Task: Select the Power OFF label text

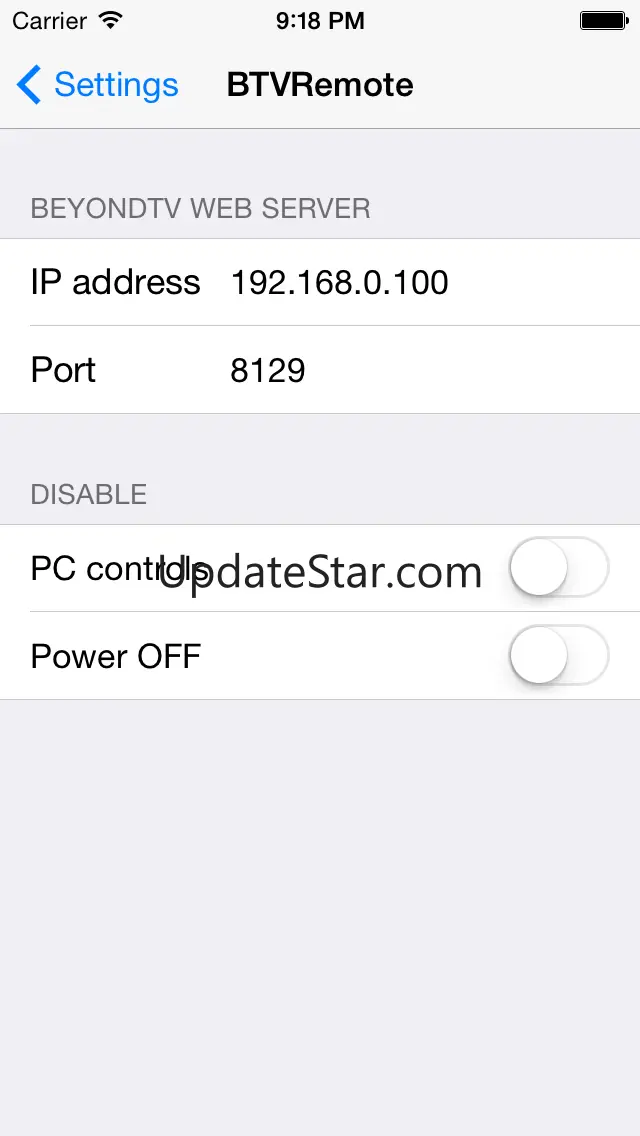Action: tap(116, 656)
